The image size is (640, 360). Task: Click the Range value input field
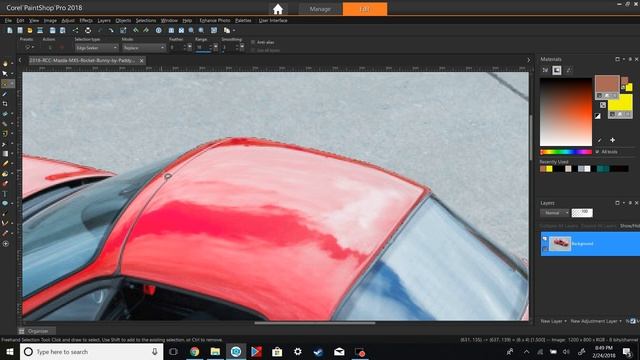(202, 48)
